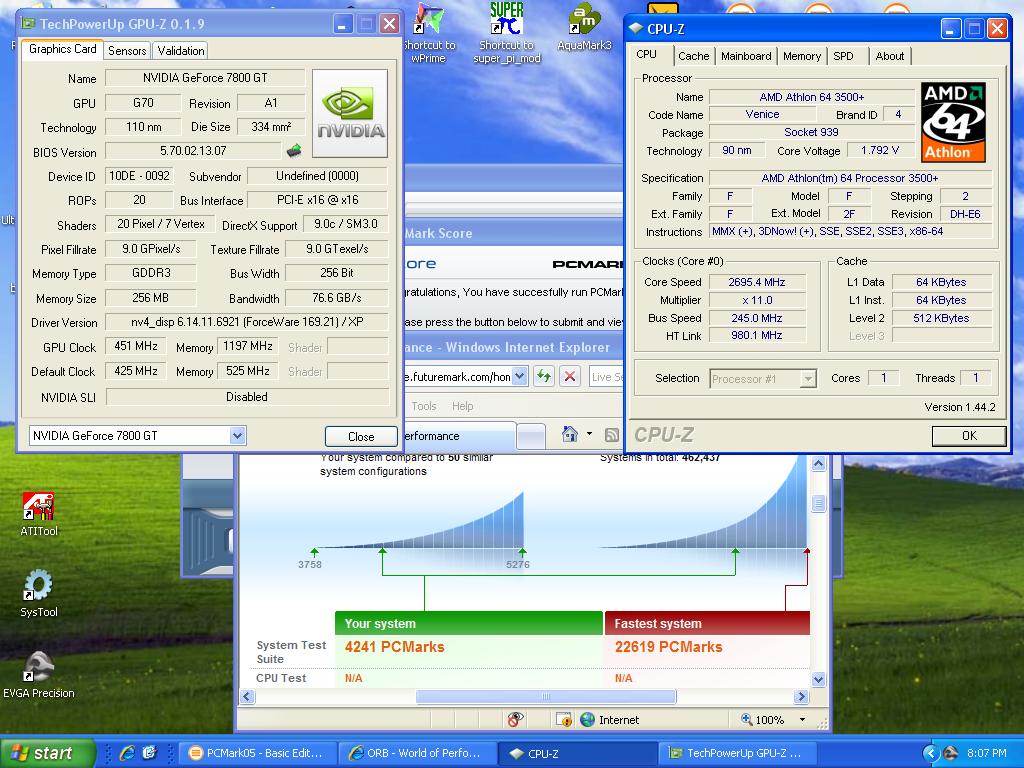Viewport: 1024px width, 768px height.
Task: Open the wPrime shortcut icon on desktop
Action: (x=428, y=33)
